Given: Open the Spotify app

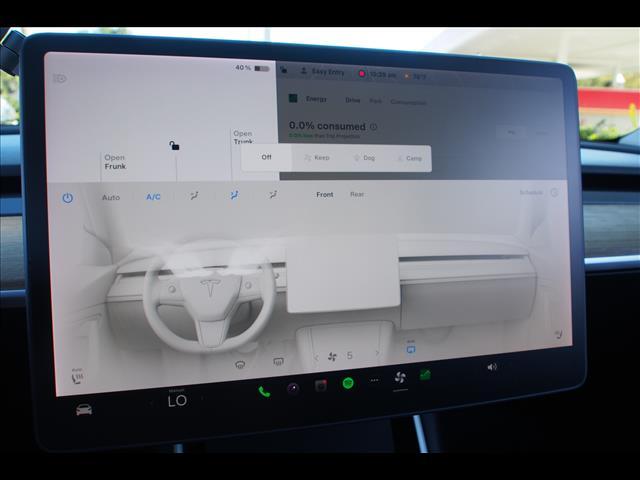Looking at the screenshot, I should (348, 383).
